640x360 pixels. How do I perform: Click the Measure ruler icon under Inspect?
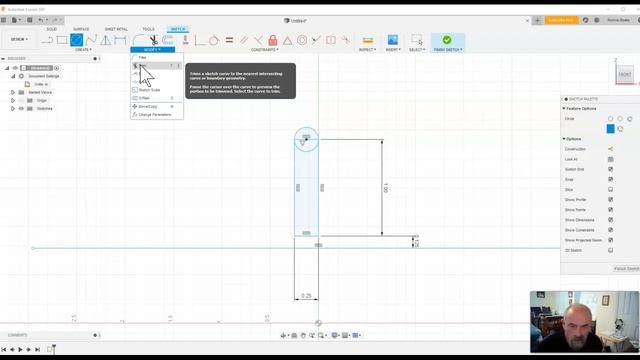(368, 40)
